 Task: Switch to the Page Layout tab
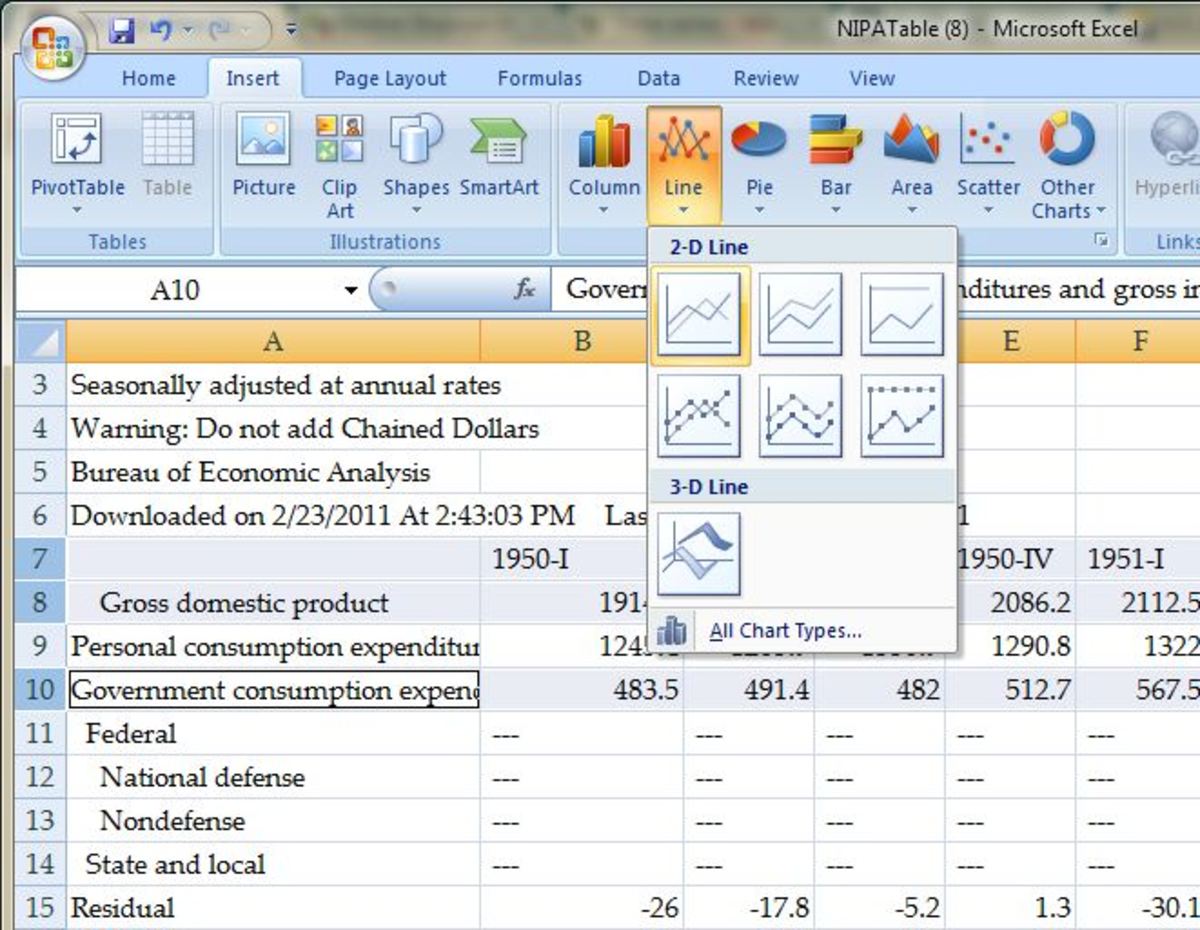(x=388, y=78)
